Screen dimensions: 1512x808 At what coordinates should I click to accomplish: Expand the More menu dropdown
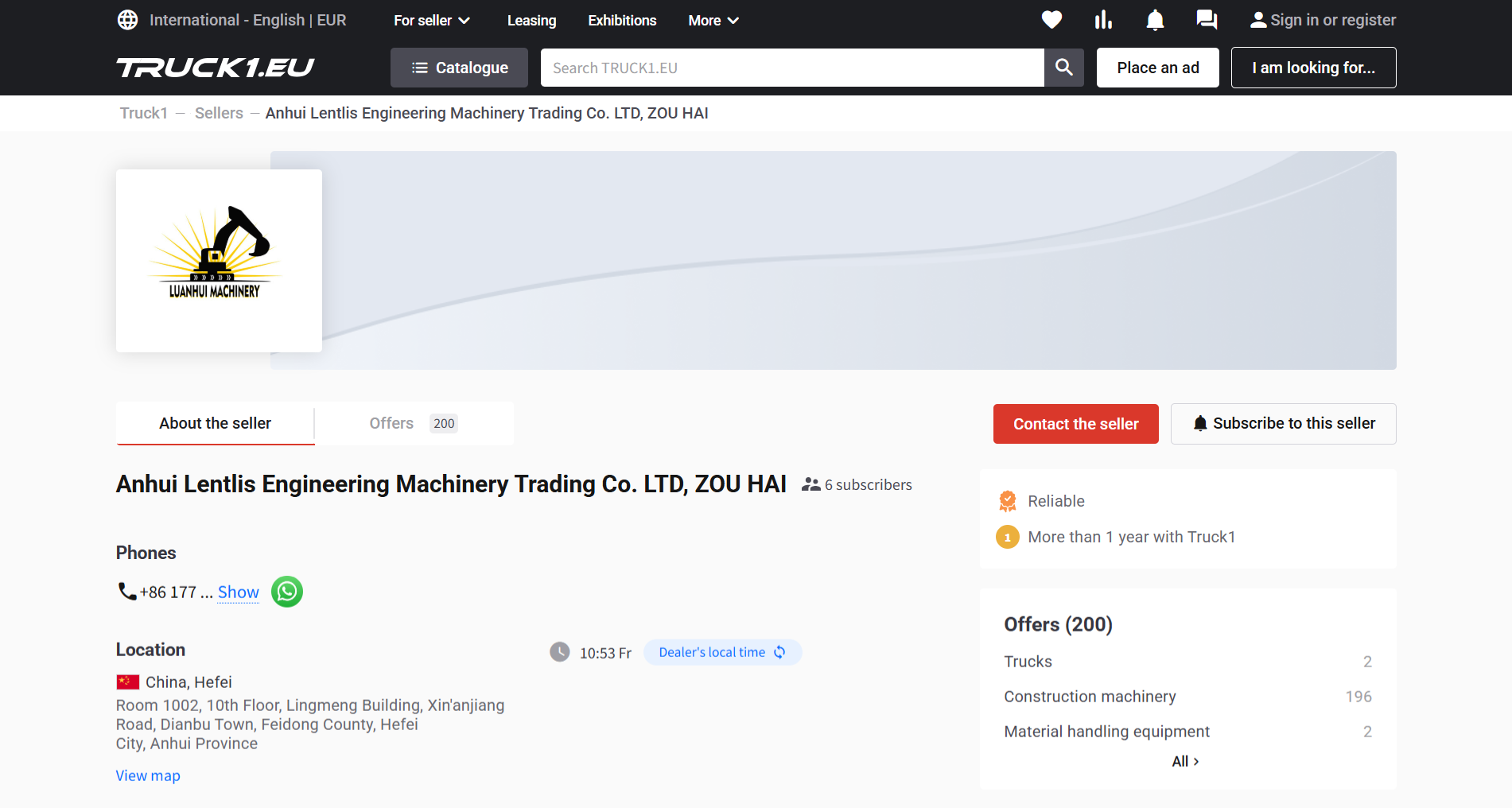[x=713, y=21]
